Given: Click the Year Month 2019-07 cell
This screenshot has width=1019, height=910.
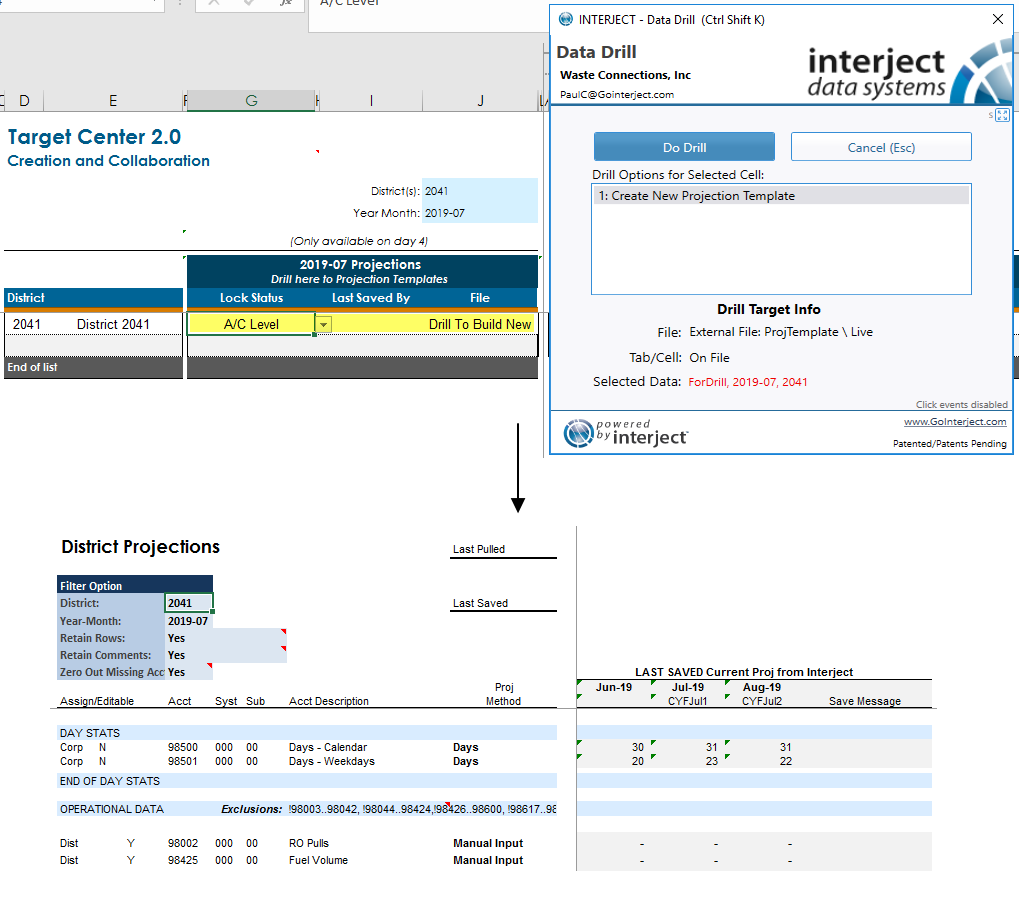Looking at the screenshot, I should 480,213.
